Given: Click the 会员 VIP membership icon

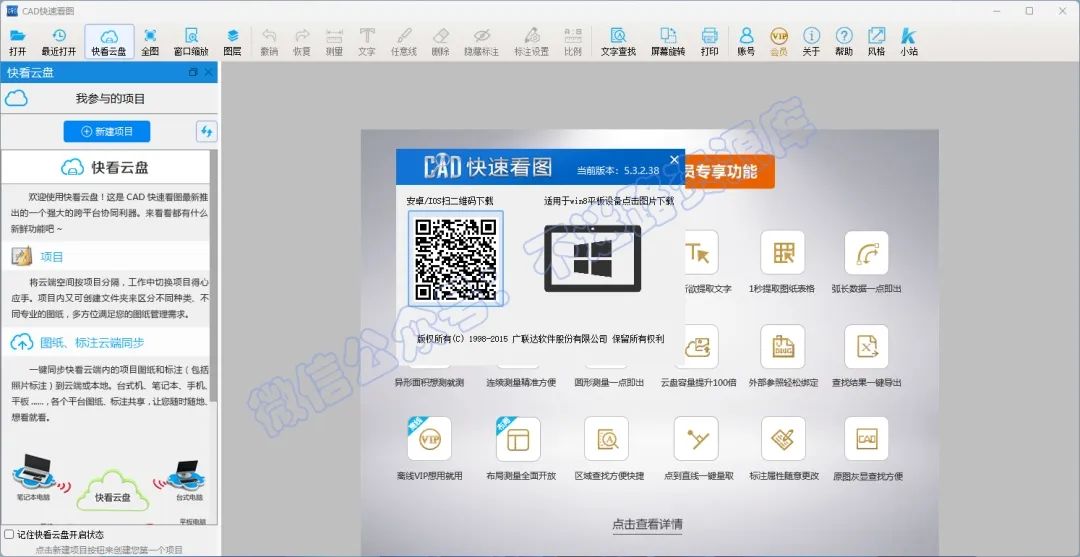Looking at the screenshot, I should 779,42.
